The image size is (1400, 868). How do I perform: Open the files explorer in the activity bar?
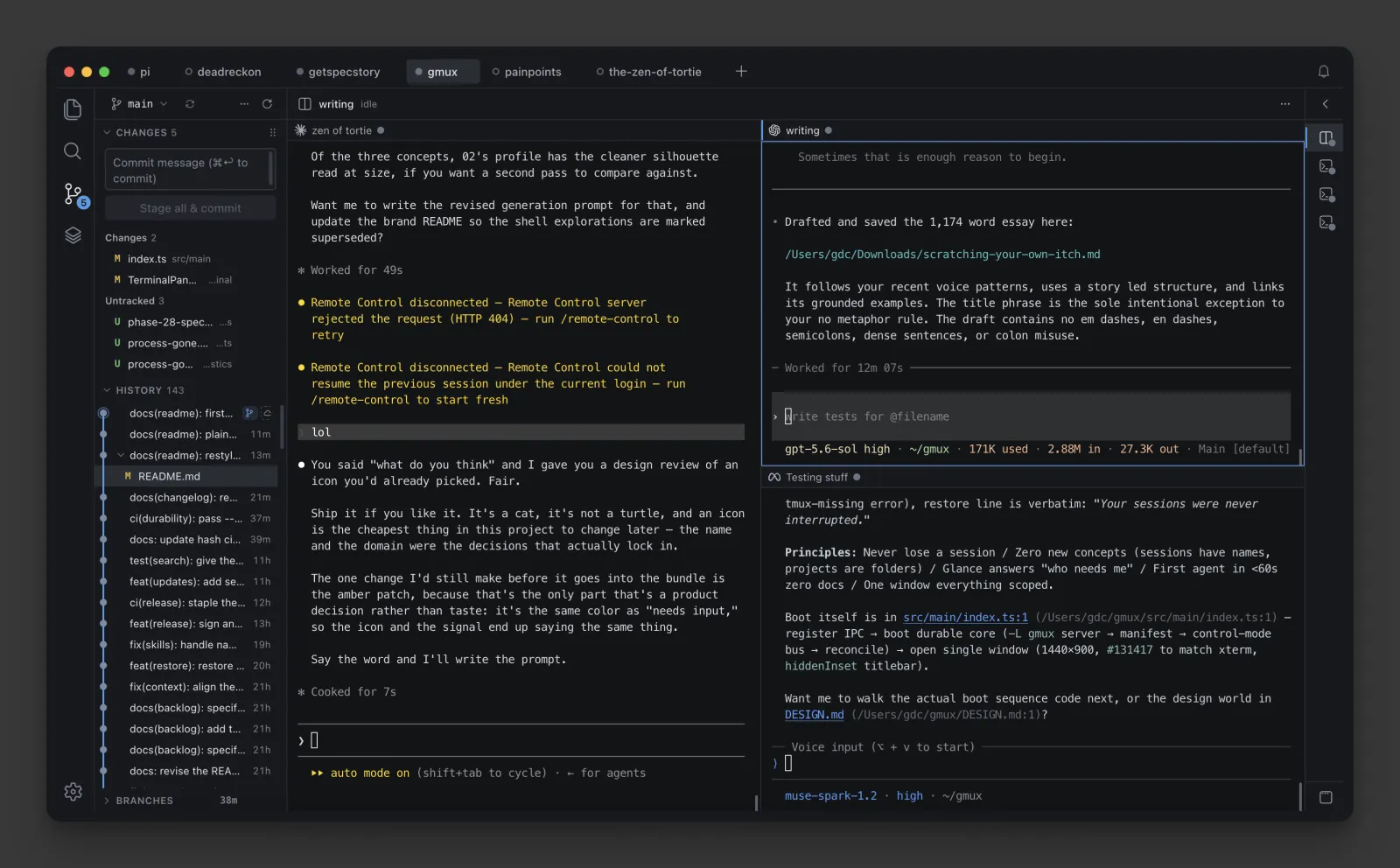point(73,108)
